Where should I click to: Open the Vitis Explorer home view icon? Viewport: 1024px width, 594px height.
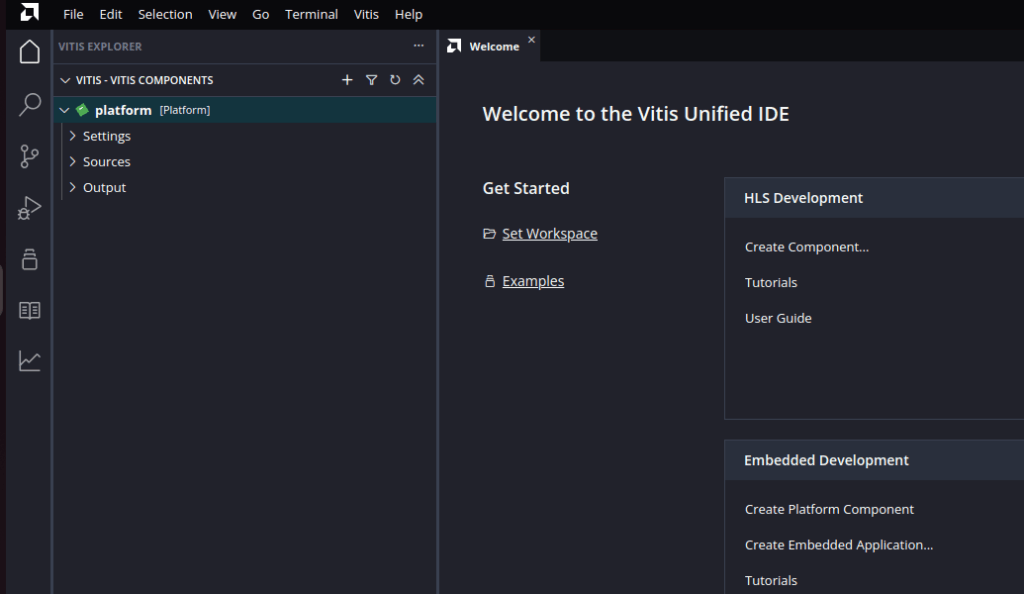(x=29, y=52)
